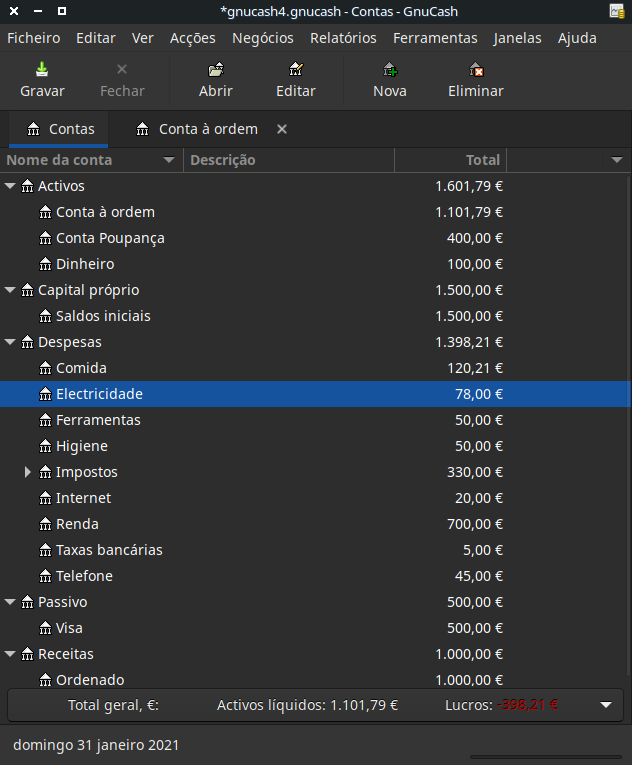This screenshot has width=632, height=765.
Task: Close the Conta à ordem tab
Action: (x=282, y=129)
